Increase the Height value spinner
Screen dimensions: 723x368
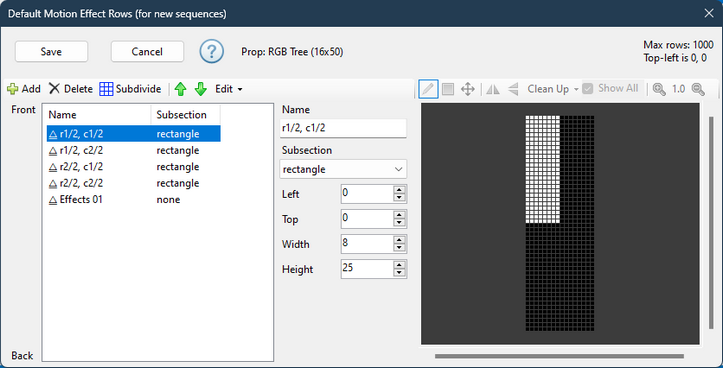point(399,264)
